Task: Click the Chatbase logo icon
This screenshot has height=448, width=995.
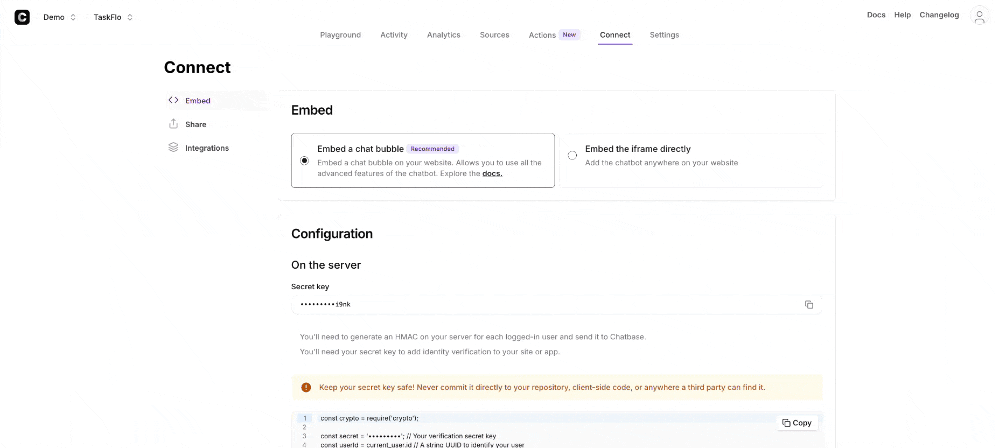Action: (x=22, y=17)
